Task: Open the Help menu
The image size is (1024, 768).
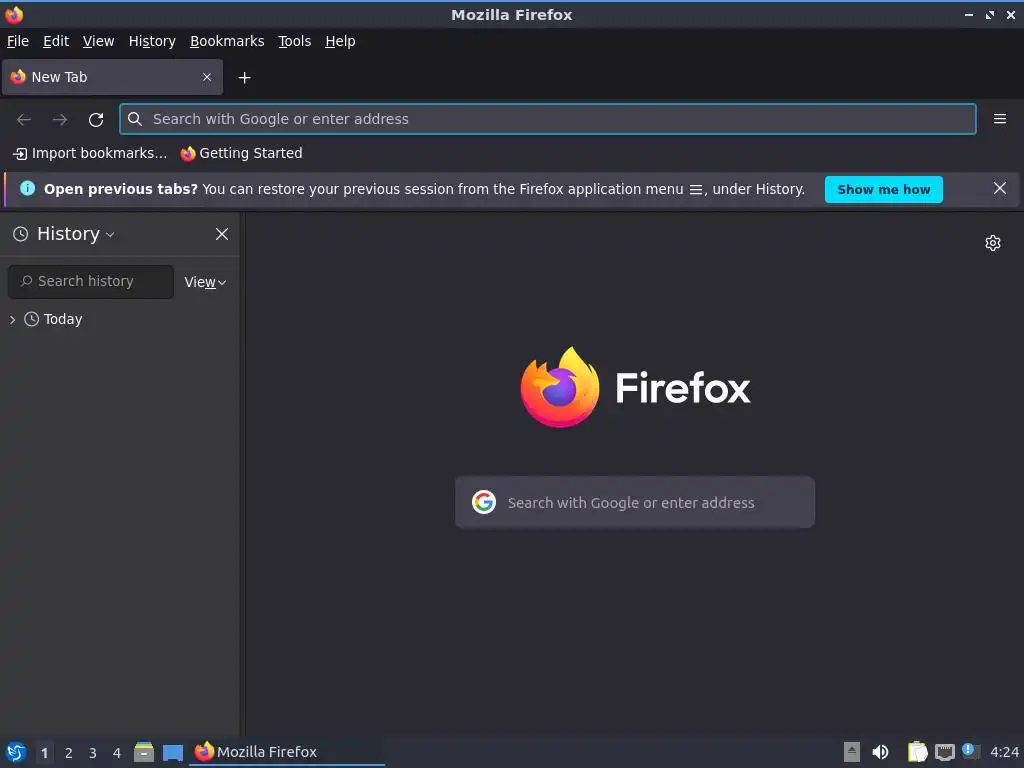Action: tap(340, 41)
